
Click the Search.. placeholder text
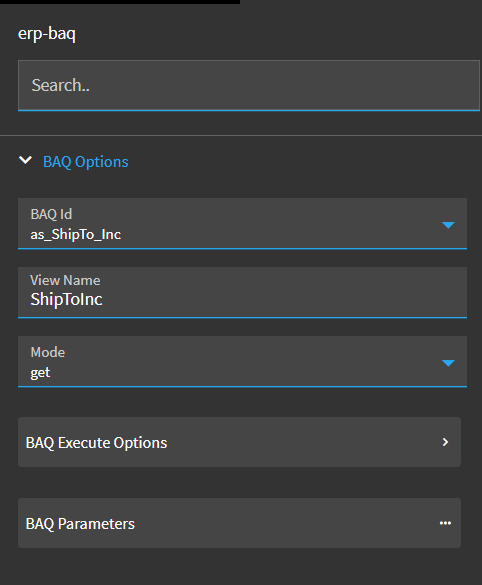(x=60, y=85)
